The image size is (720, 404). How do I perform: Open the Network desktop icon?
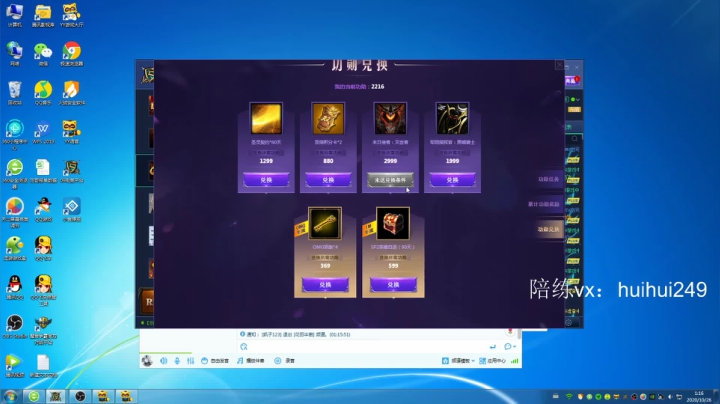click(x=15, y=54)
